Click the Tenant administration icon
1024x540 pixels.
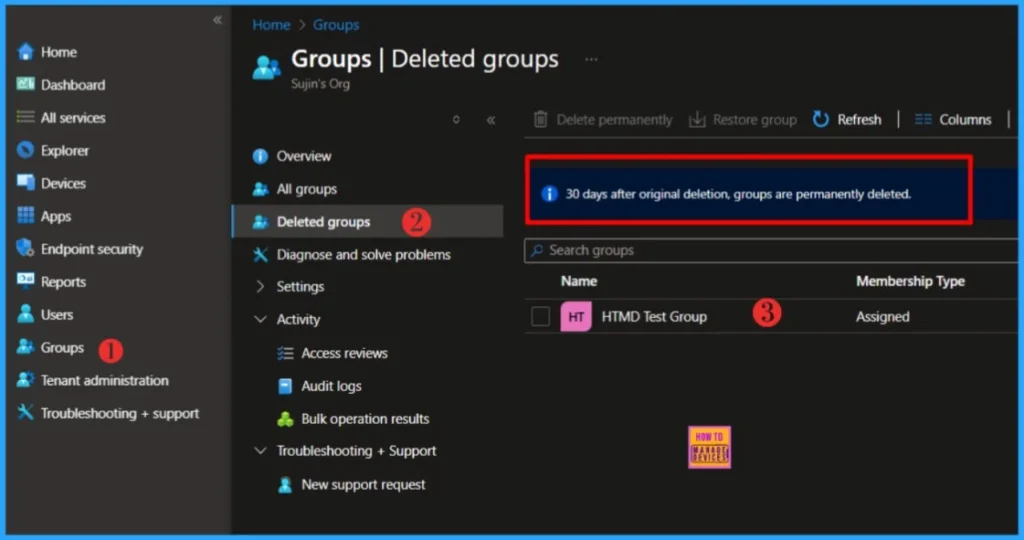click(x=25, y=379)
